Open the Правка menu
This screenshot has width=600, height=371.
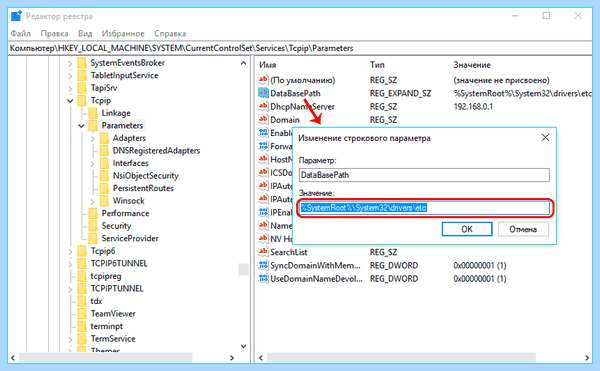point(54,34)
